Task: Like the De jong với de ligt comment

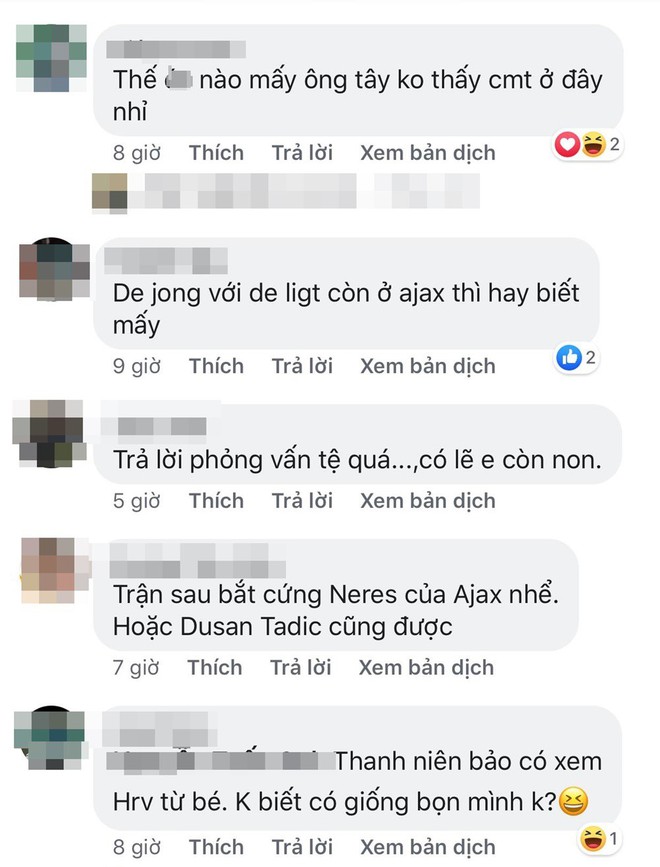Action: (x=216, y=366)
